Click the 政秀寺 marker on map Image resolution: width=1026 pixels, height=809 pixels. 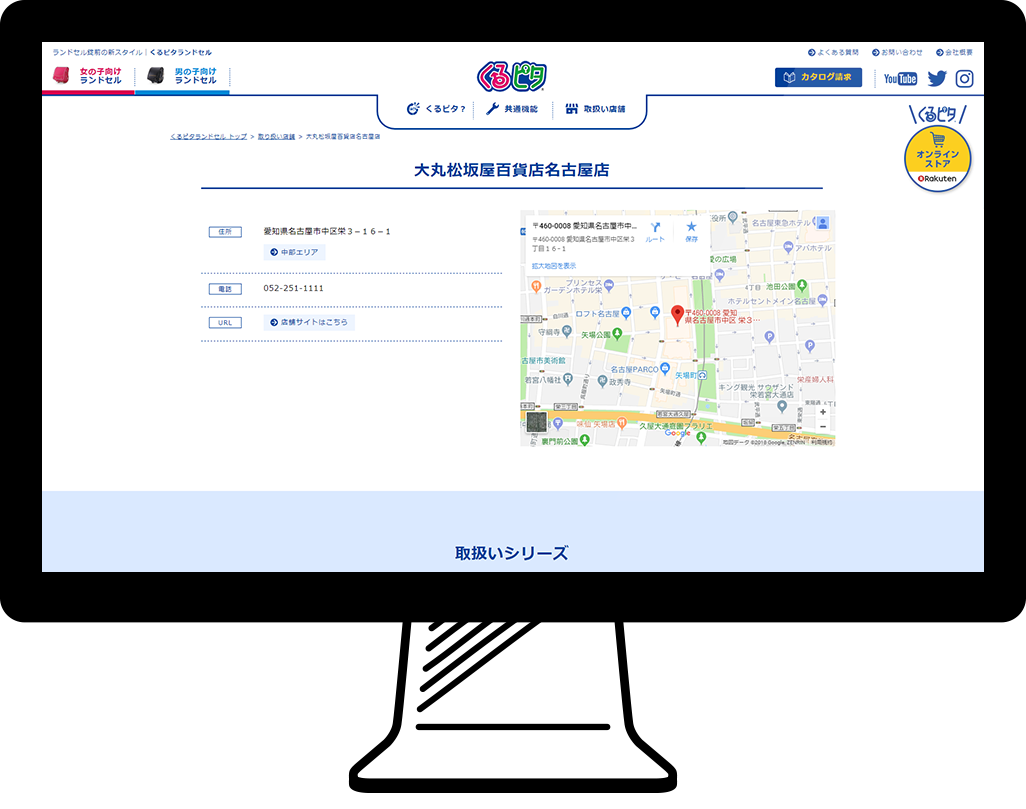click(602, 381)
